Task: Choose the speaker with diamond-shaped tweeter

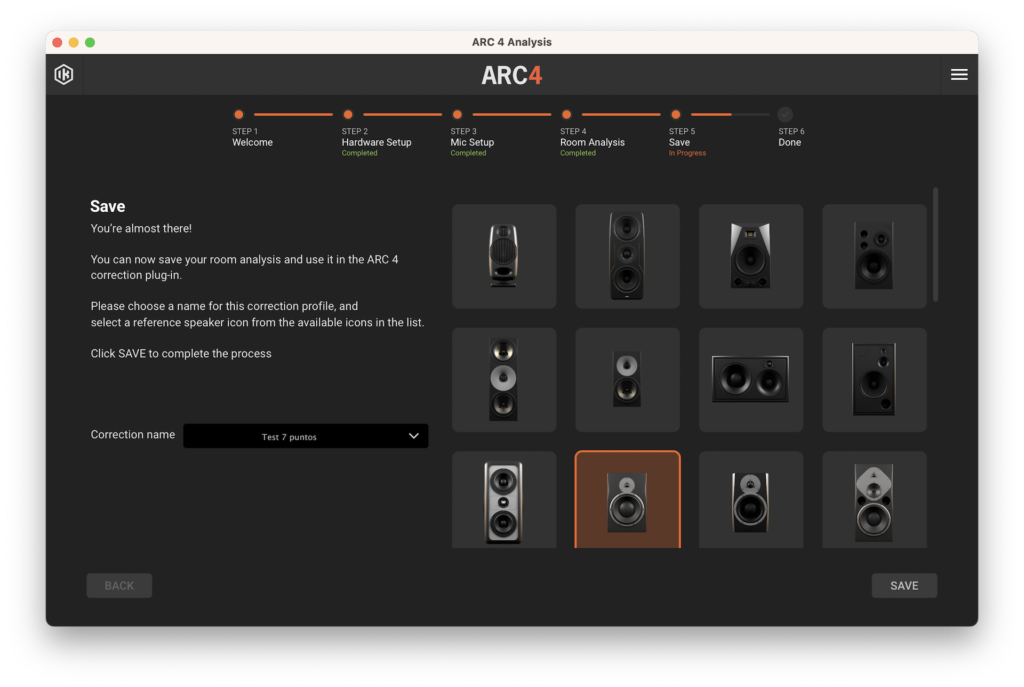Action: pos(874,501)
